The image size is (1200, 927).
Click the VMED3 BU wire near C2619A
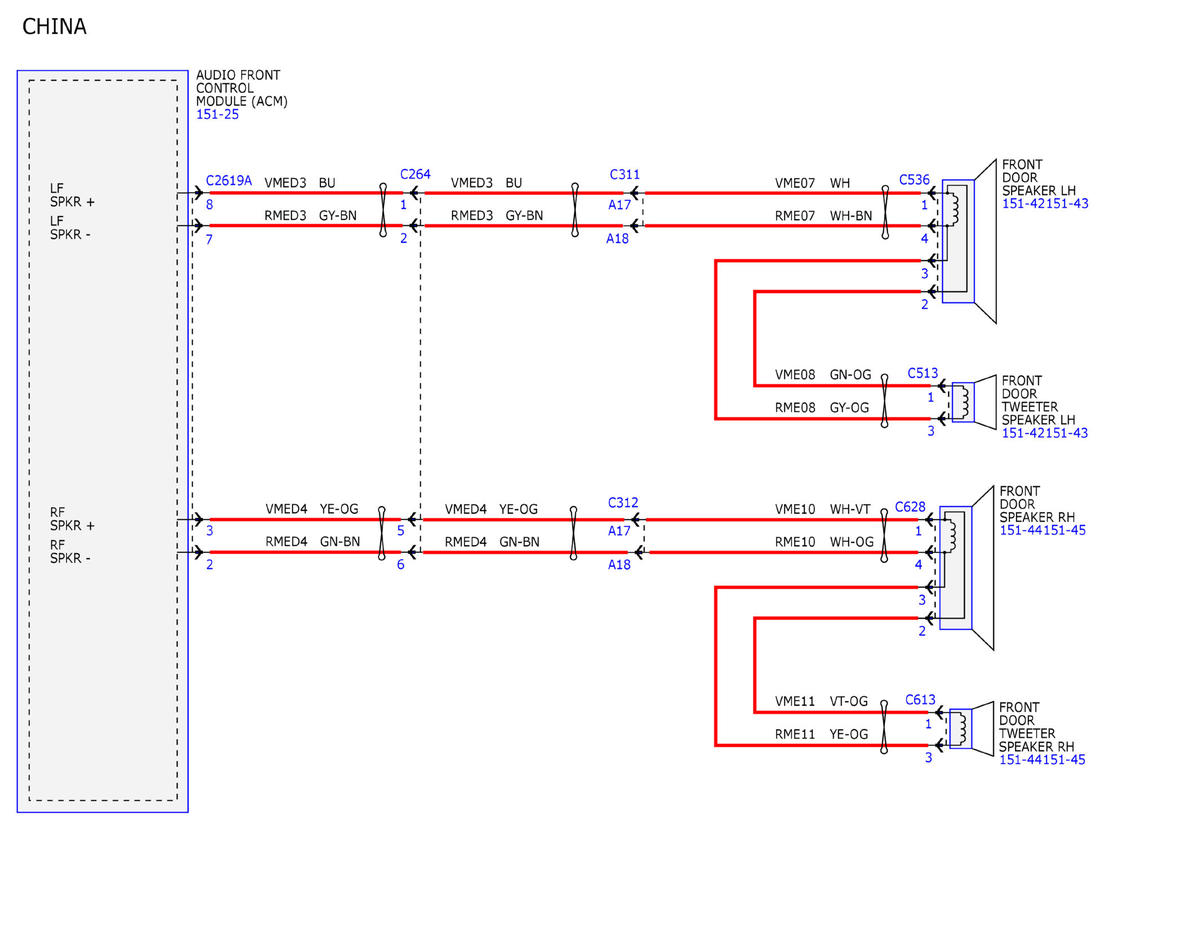coord(300,183)
